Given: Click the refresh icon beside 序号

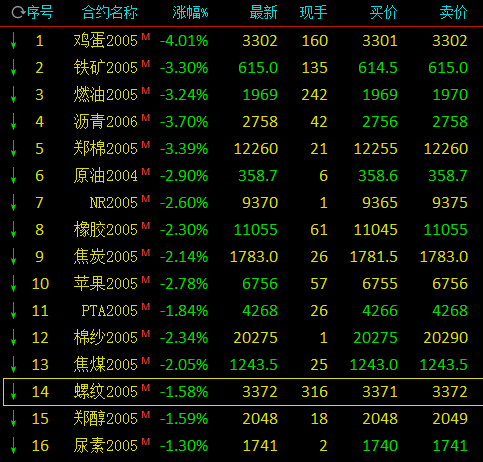Looking at the screenshot, I should click(x=18, y=13).
